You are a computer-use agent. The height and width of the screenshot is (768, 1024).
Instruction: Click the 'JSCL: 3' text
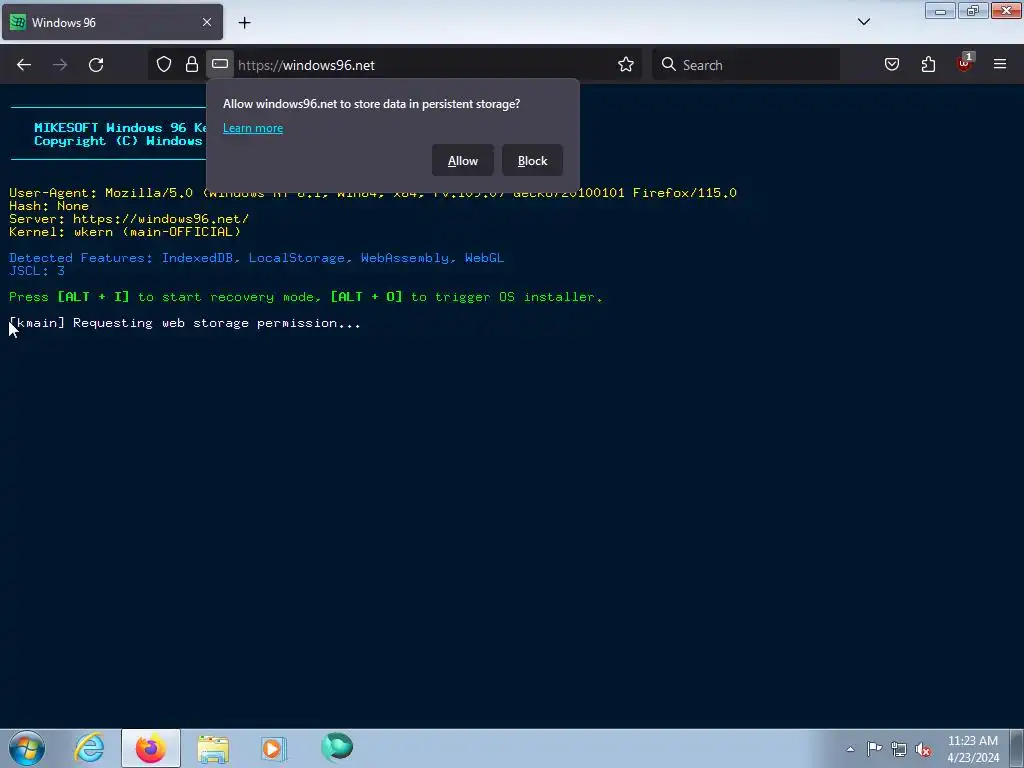tap(37, 271)
